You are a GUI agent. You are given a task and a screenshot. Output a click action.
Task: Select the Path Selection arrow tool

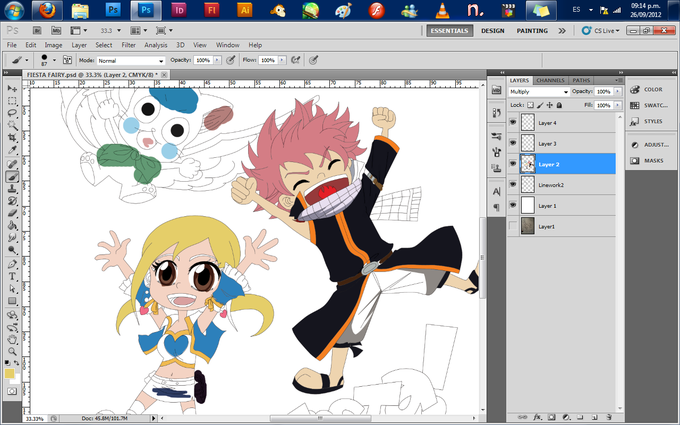tap(12, 288)
